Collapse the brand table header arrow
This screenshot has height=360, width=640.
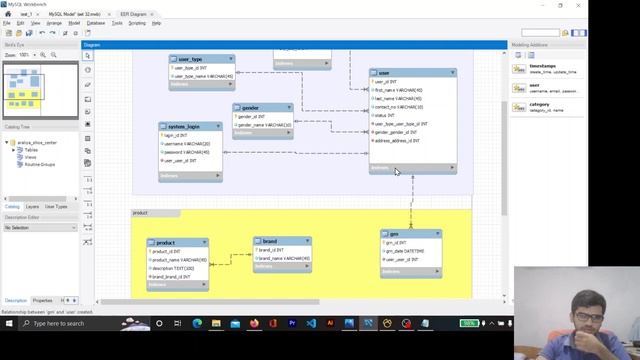coord(307,241)
